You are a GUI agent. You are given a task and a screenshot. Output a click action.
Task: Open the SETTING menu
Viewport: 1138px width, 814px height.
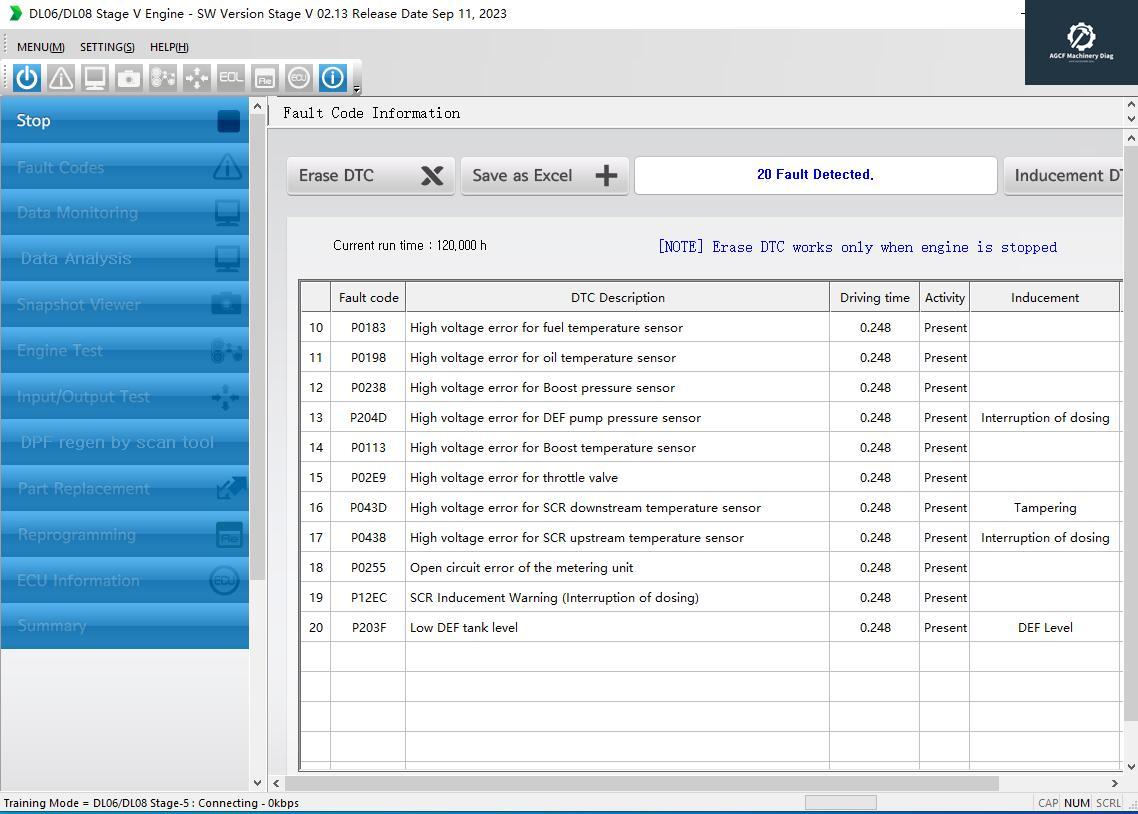107,47
